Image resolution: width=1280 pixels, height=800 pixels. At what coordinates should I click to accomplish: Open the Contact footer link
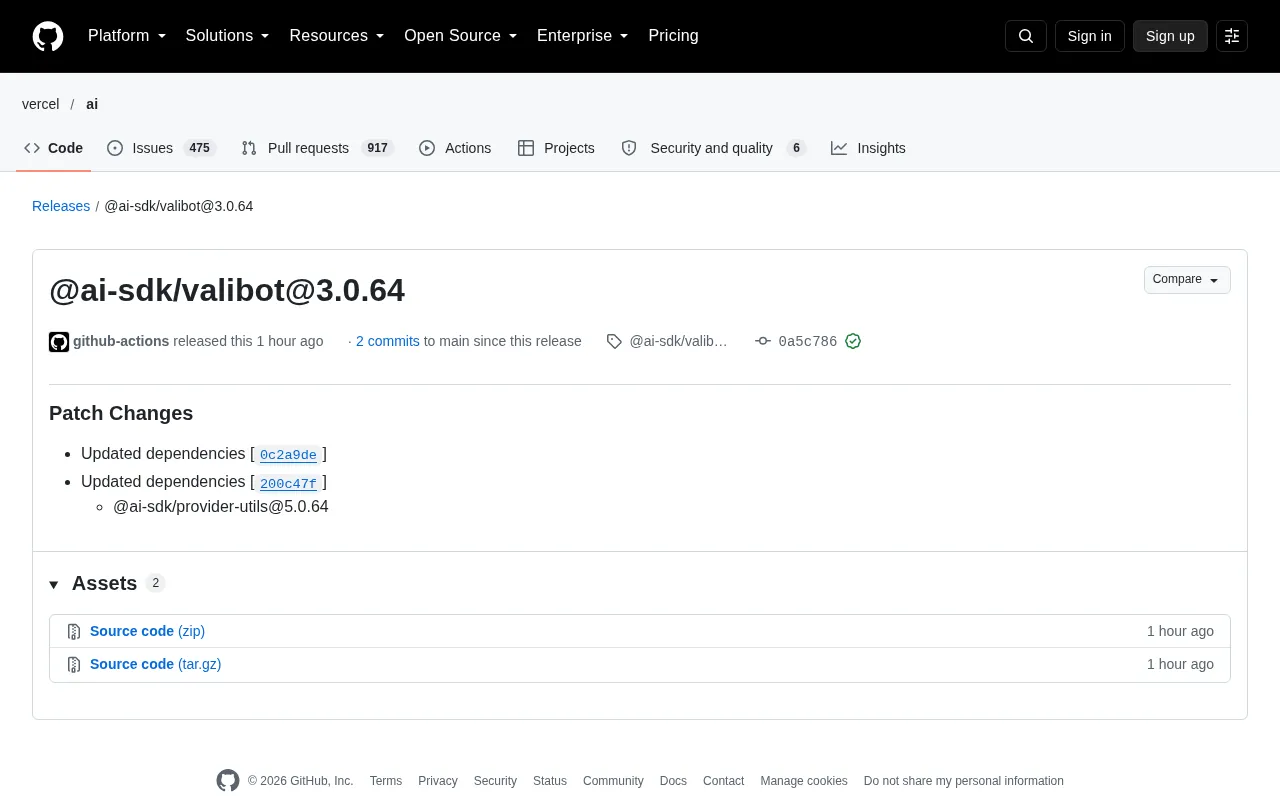click(x=723, y=781)
